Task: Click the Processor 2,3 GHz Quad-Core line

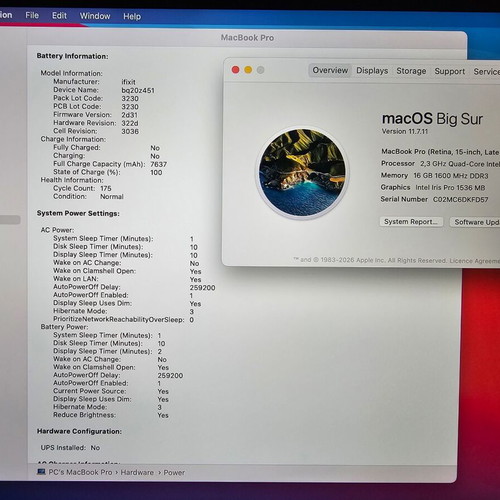Action: click(440, 164)
